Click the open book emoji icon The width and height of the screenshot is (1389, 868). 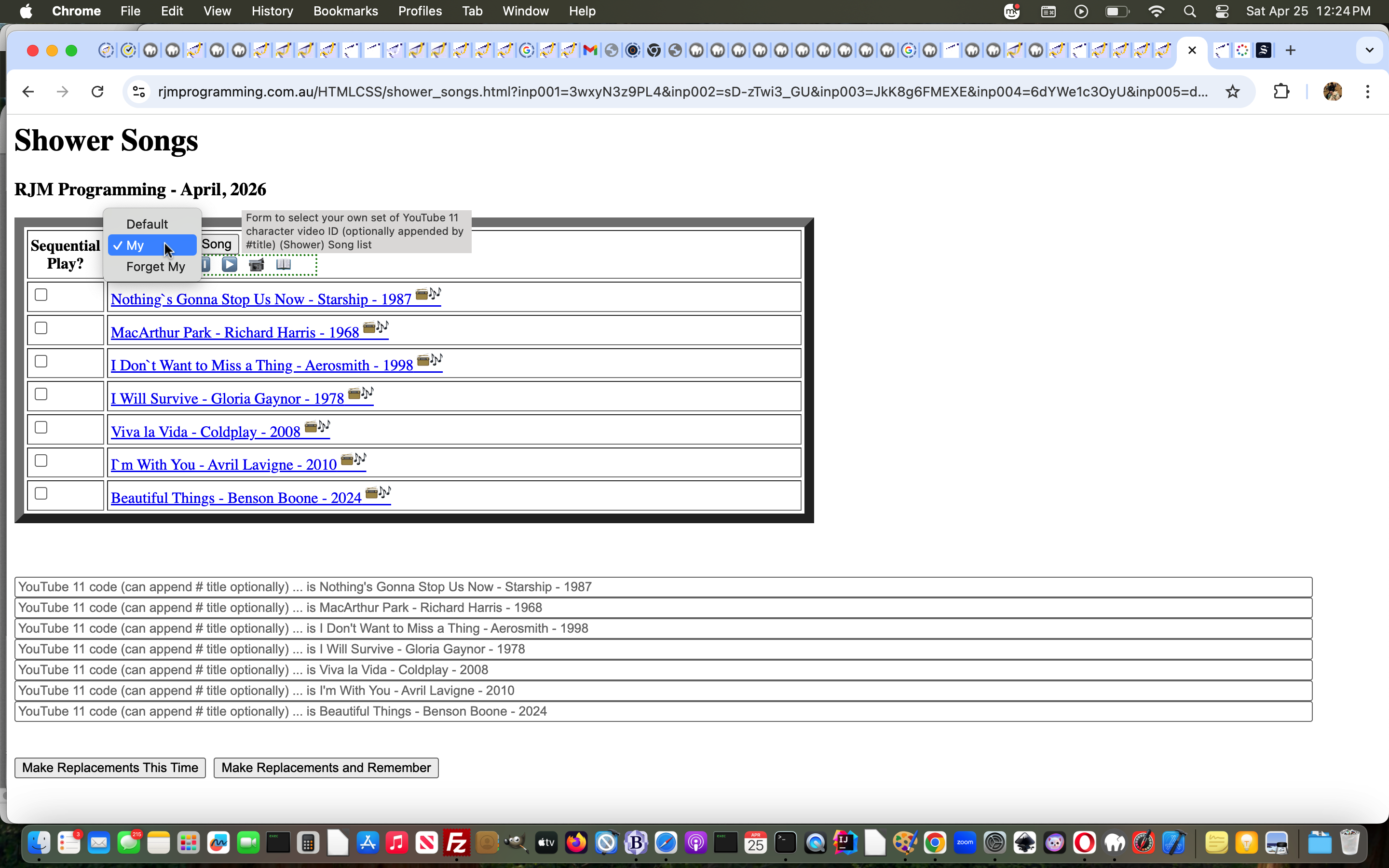coord(284,264)
